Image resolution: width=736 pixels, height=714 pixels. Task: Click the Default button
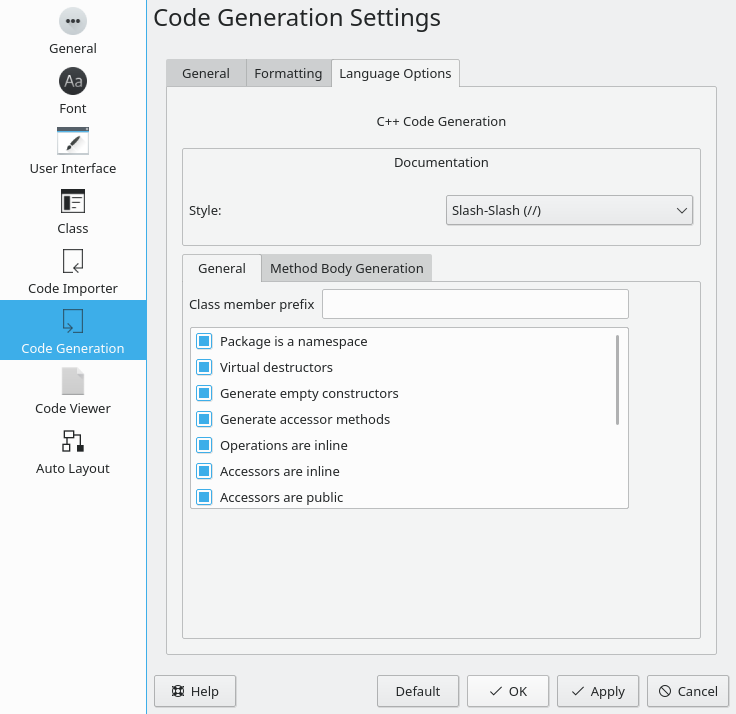(x=418, y=691)
